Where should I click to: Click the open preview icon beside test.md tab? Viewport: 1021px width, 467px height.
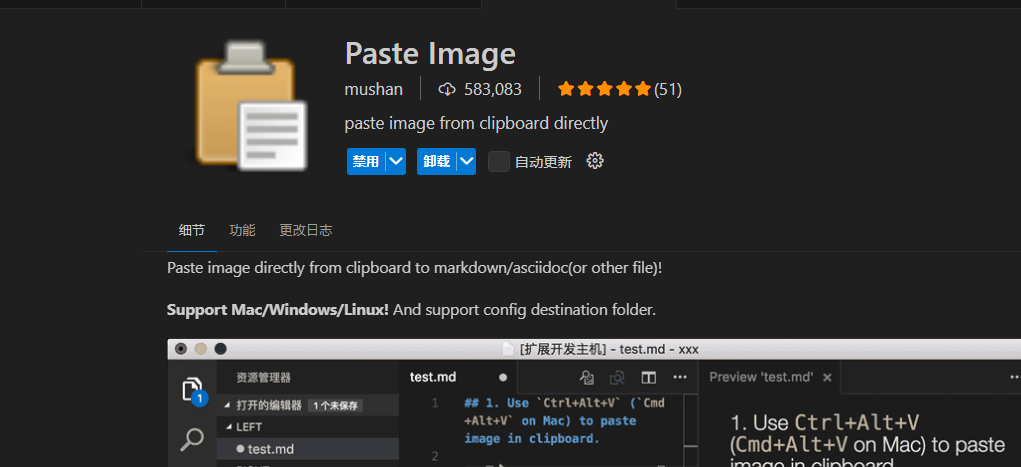coord(588,377)
